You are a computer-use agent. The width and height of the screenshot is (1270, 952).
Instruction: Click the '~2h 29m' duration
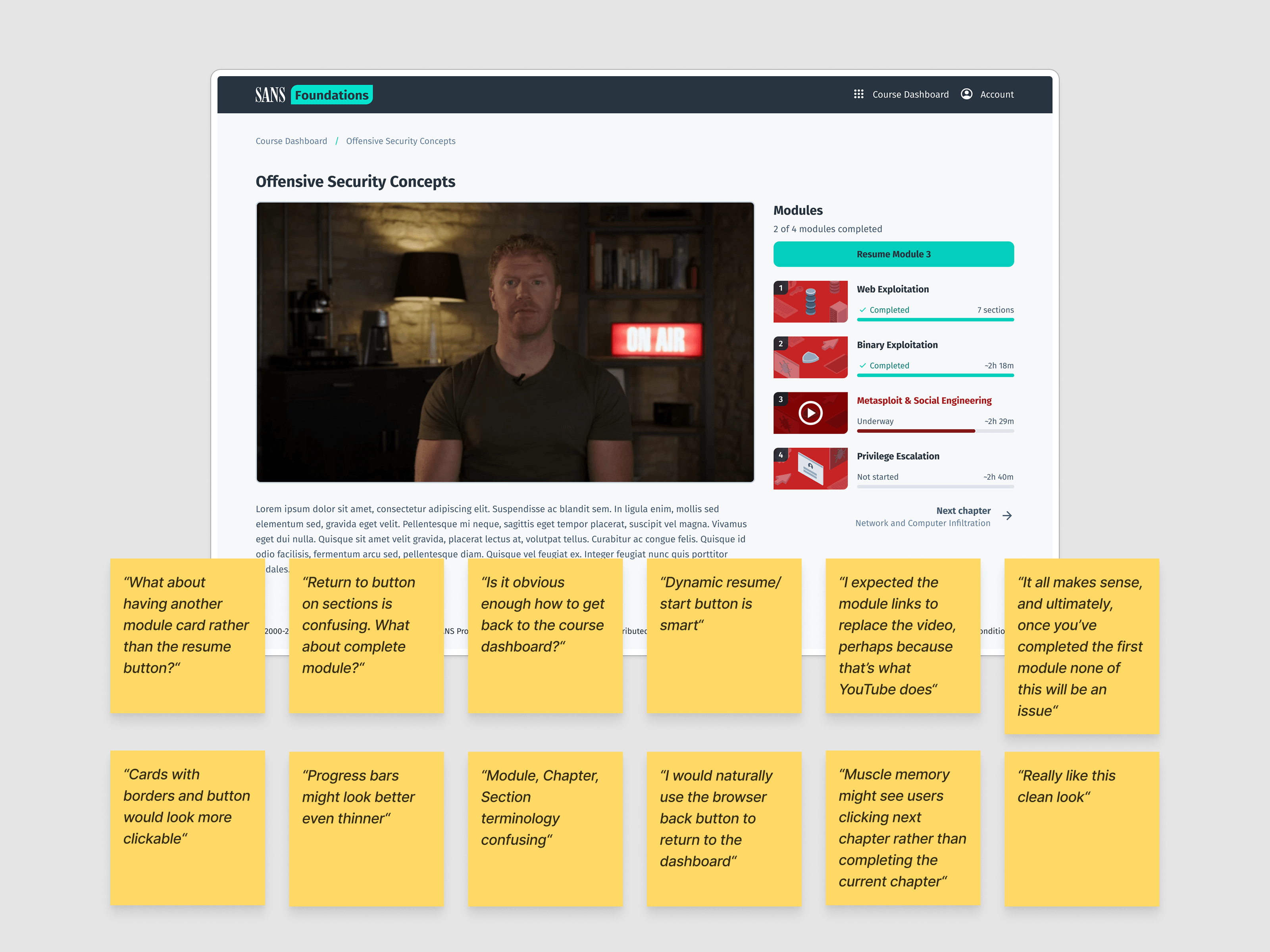(999, 421)
